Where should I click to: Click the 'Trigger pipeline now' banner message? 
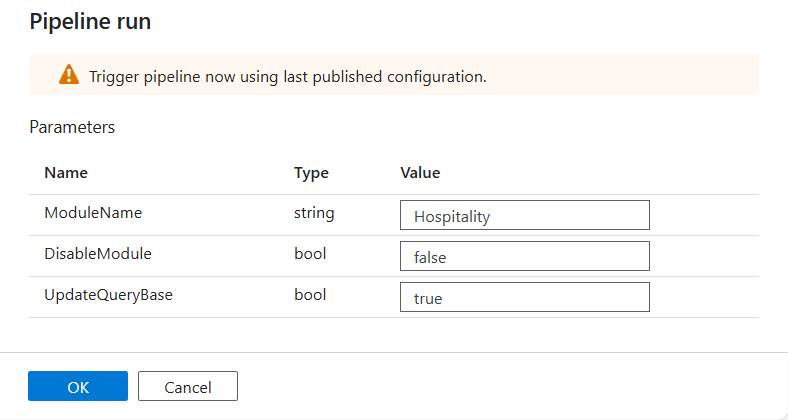tap(287, 76)
